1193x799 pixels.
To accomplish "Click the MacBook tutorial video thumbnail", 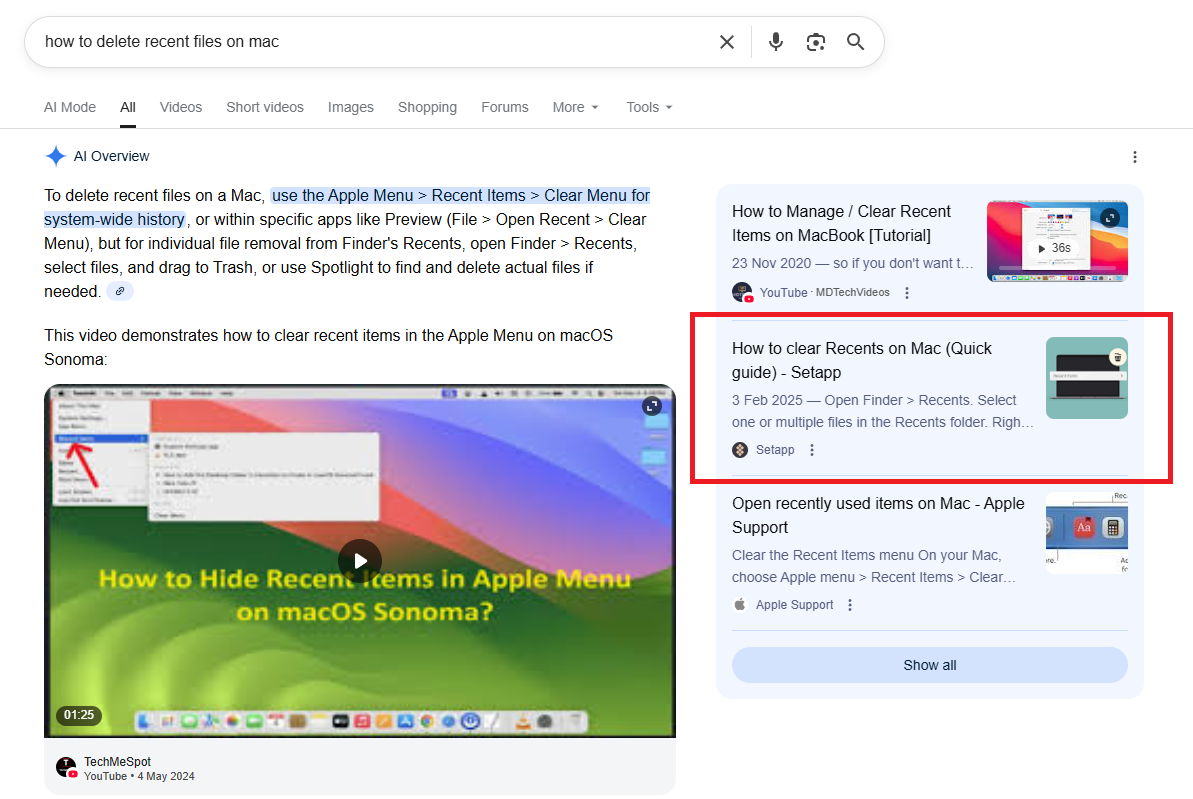I will click(x=1056, y=241).
